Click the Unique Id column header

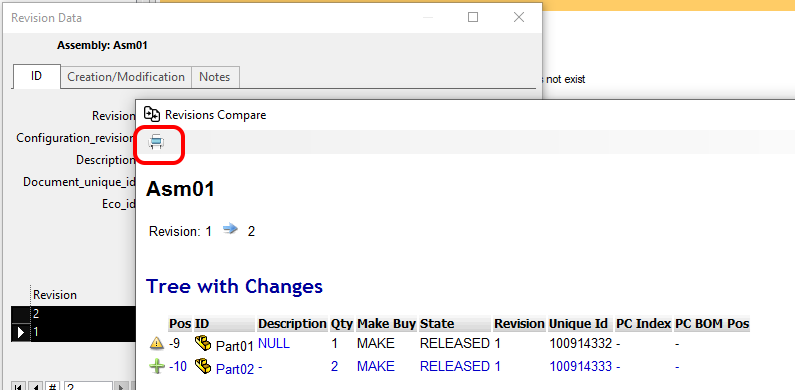tap(581, 324)
